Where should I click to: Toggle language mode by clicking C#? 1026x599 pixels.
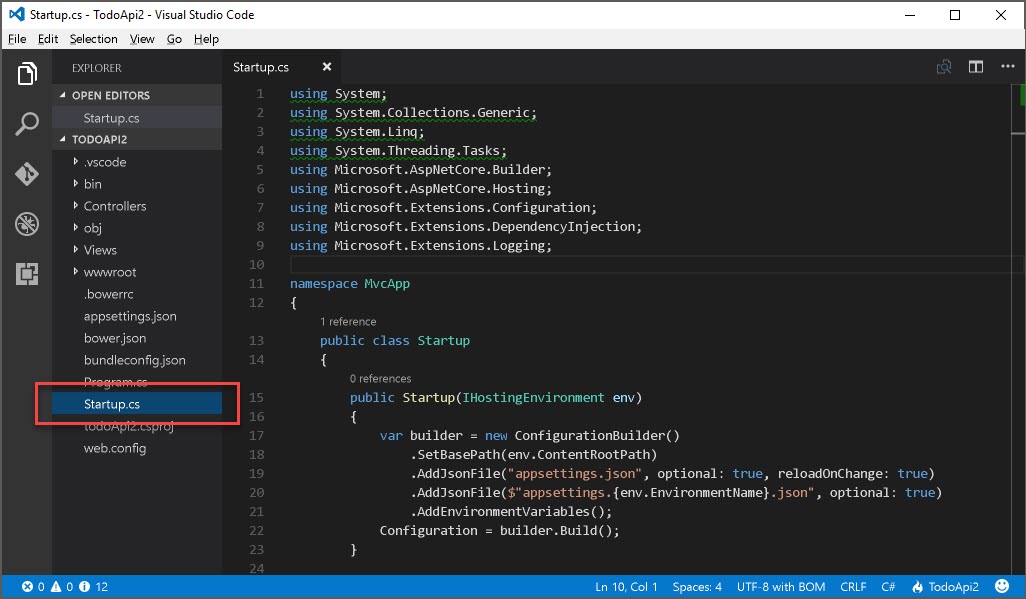(x=888, y=586)
